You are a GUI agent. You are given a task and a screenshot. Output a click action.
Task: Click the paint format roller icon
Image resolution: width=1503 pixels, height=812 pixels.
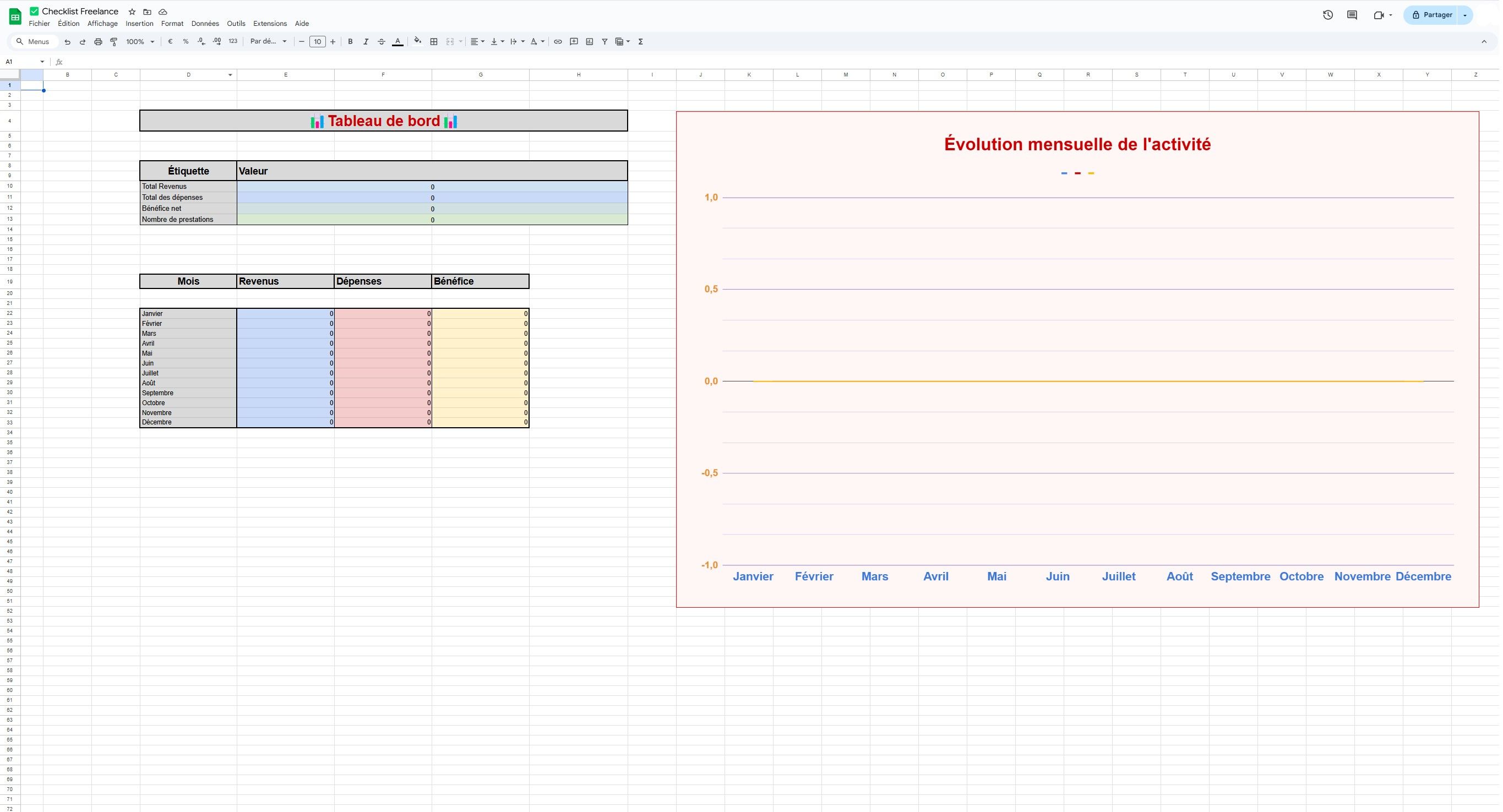pyautogui.click(x=114, y=41)
